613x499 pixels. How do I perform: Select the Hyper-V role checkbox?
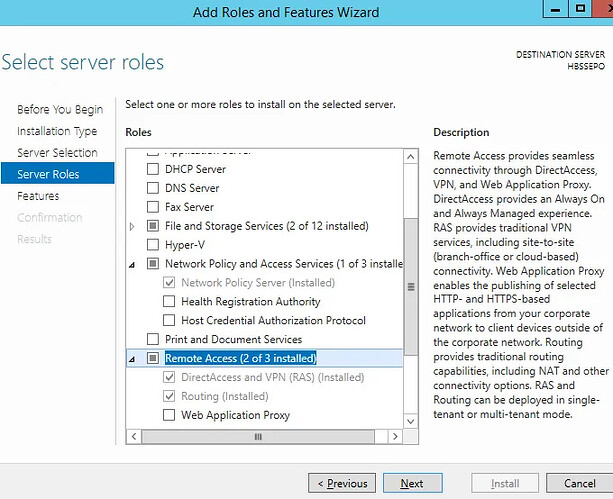pos(153,245)
